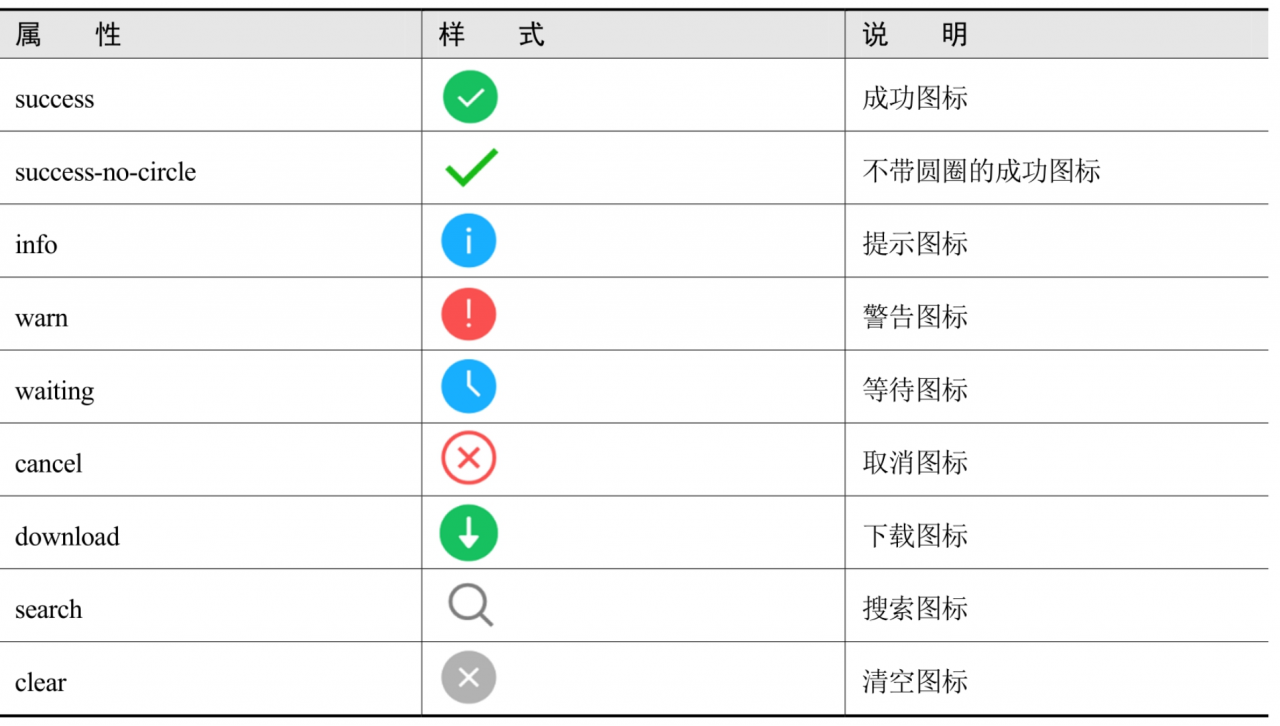Select the 警告图标 description text
This screenshot has height=726, width=1280.
pos(915,317)
